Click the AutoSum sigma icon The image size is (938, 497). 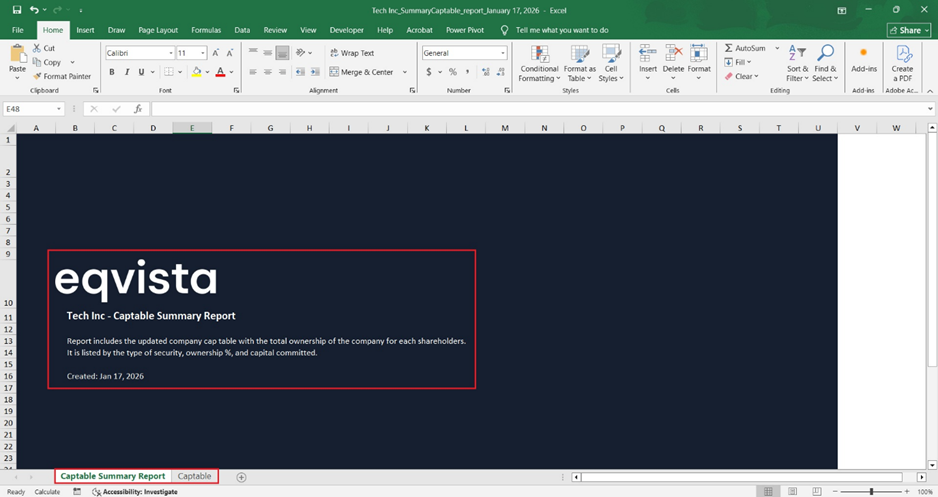[727, 48]
